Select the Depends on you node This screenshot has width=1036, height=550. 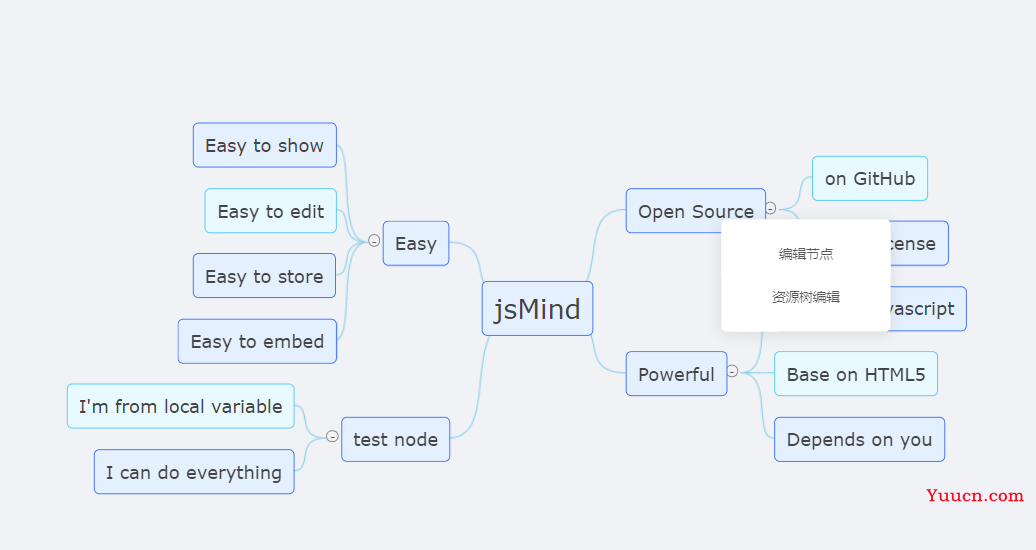click(x=859, y=439)
